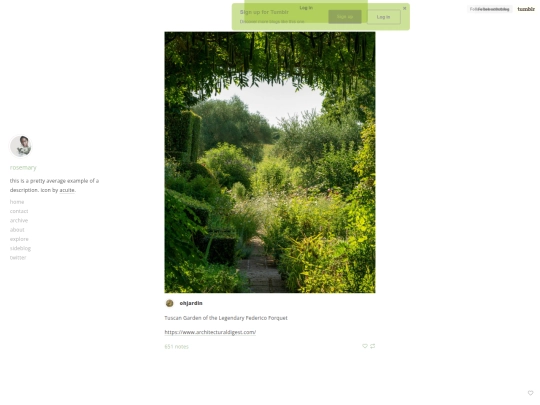Close the Sign up for Tumblr banner
Screen dimensions: 540x405
pos(405,8)
